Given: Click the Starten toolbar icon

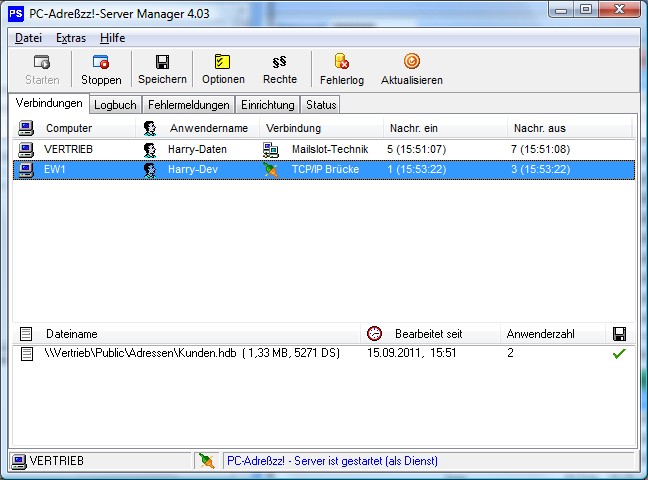Looking at the screenshot, I should pos(42,62).
